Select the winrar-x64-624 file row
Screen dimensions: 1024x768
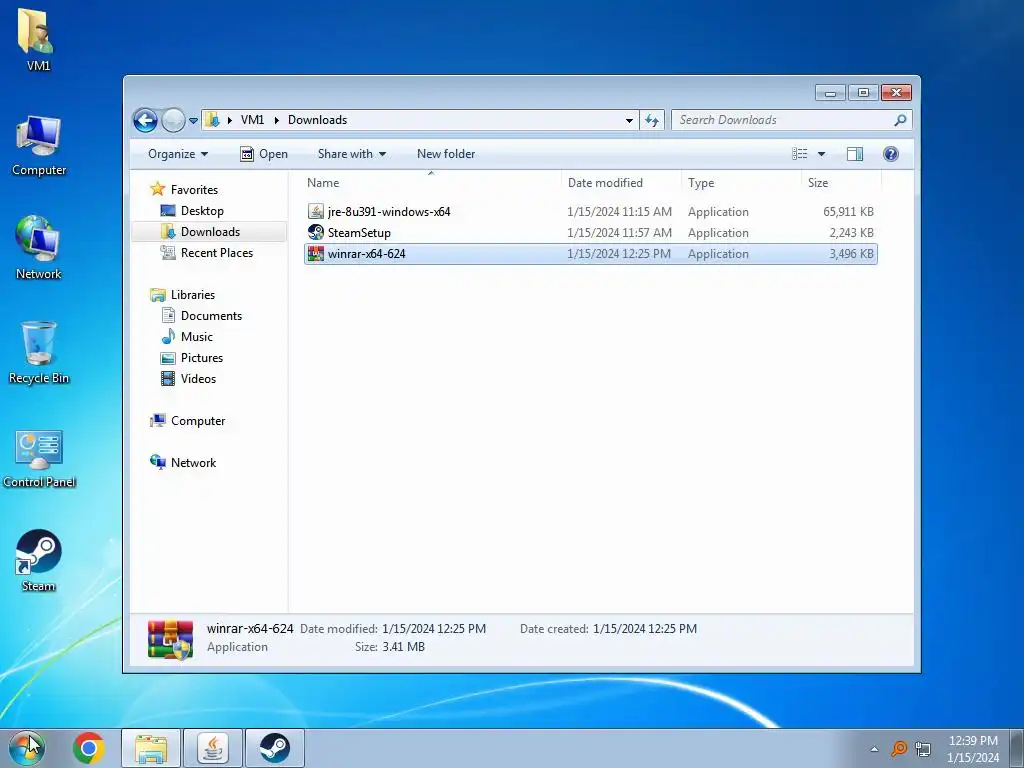point(590,254)
